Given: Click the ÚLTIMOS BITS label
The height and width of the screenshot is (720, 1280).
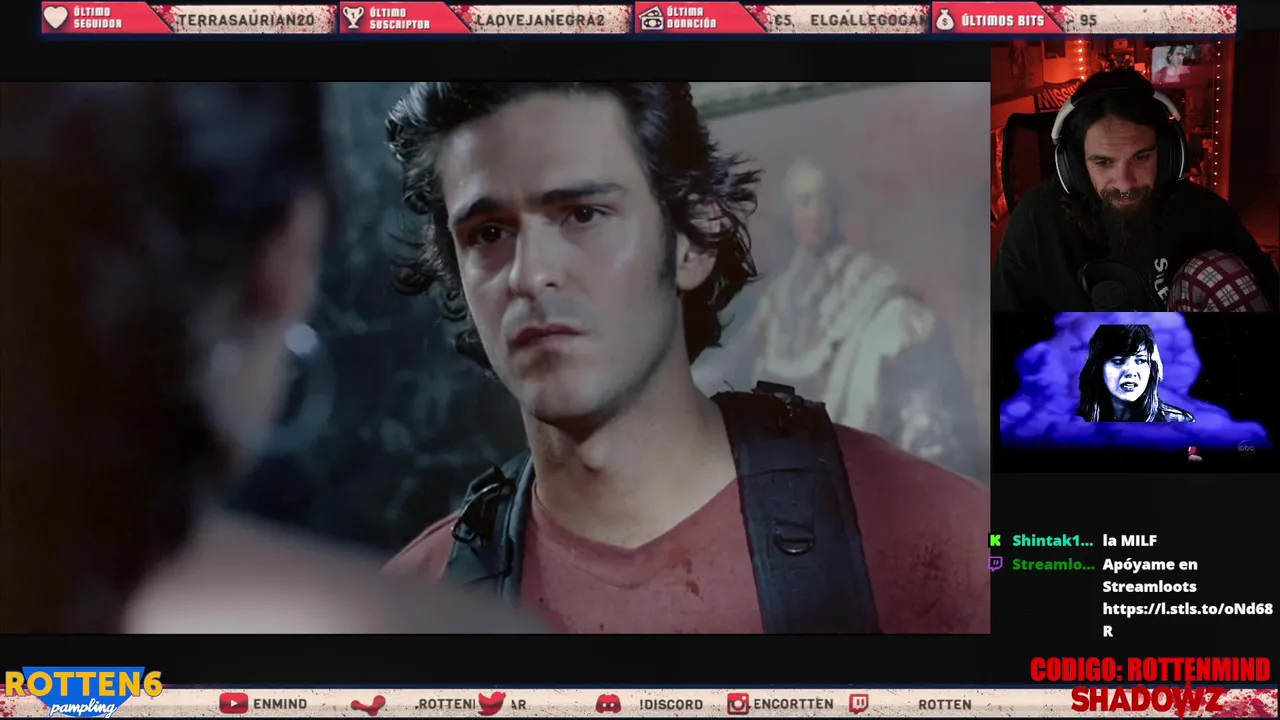Looking at the screenshot, I should click(1002, 19).
